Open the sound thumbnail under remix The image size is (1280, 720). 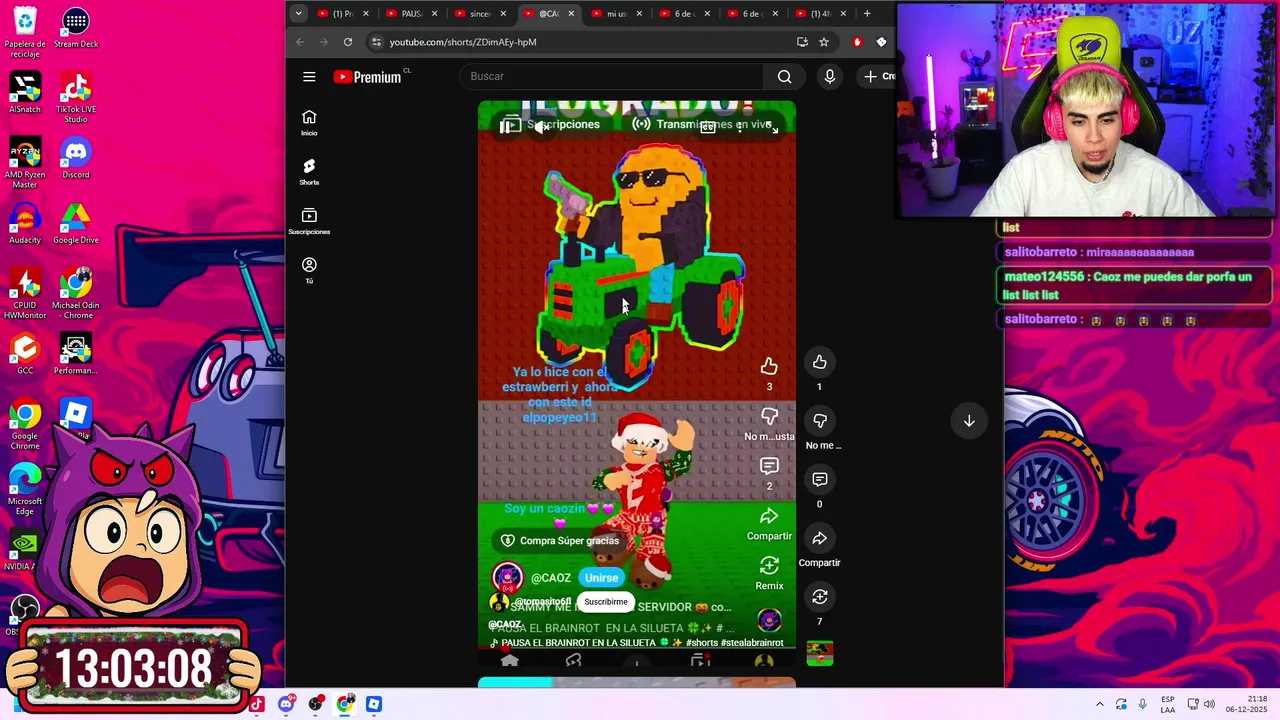819,653
